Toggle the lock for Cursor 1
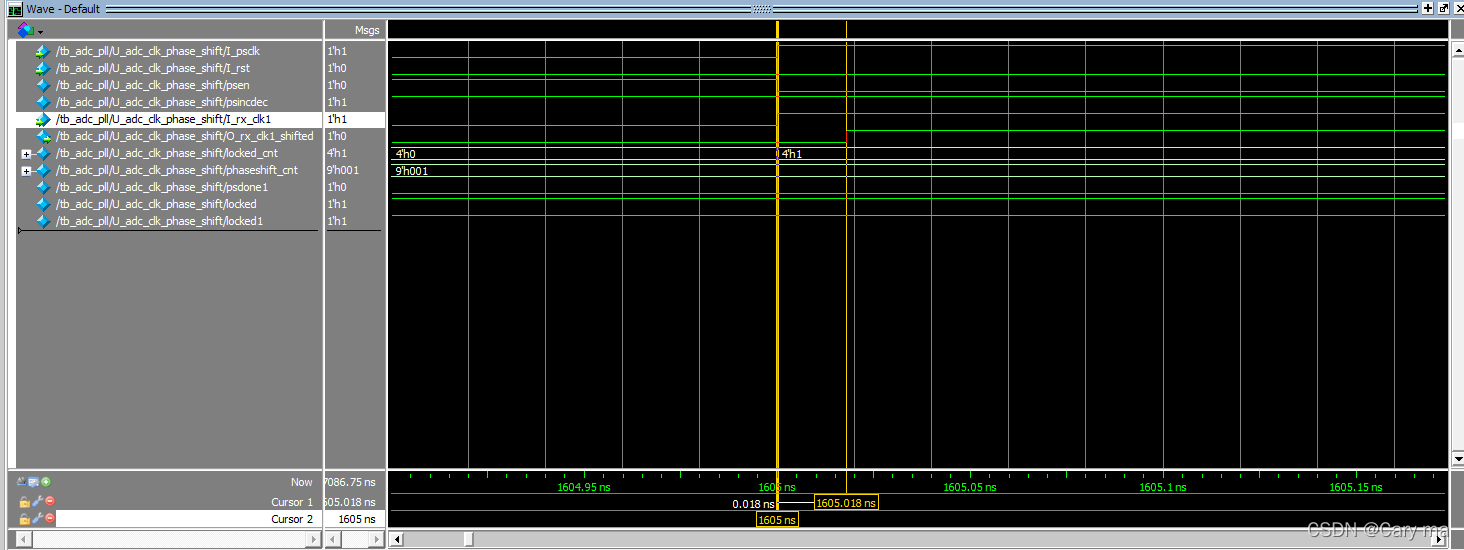1464x550 pixels. (25, 501)
